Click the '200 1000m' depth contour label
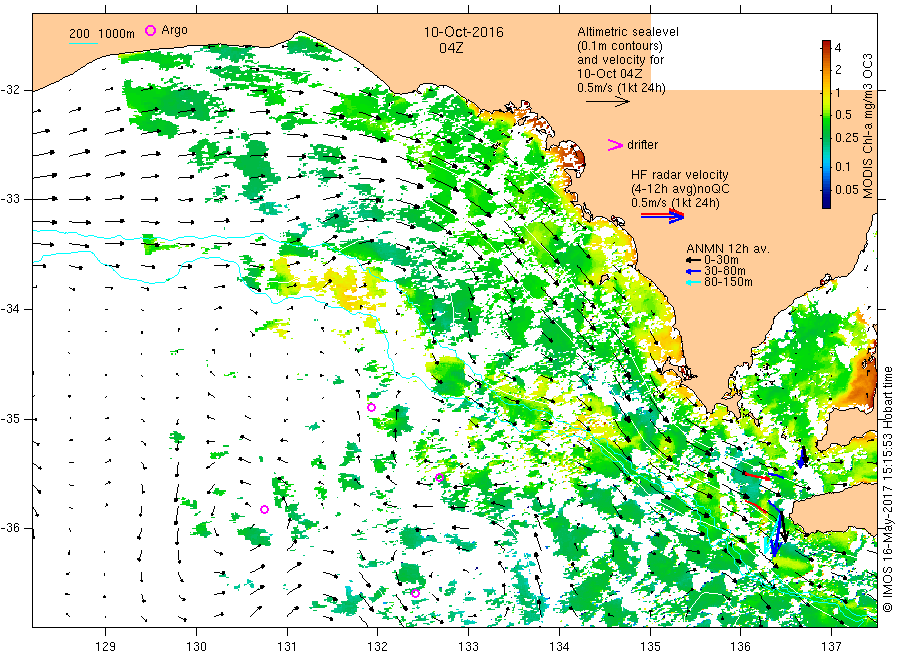Viewport: 900px width, 660px height. (x=102, y=34)
